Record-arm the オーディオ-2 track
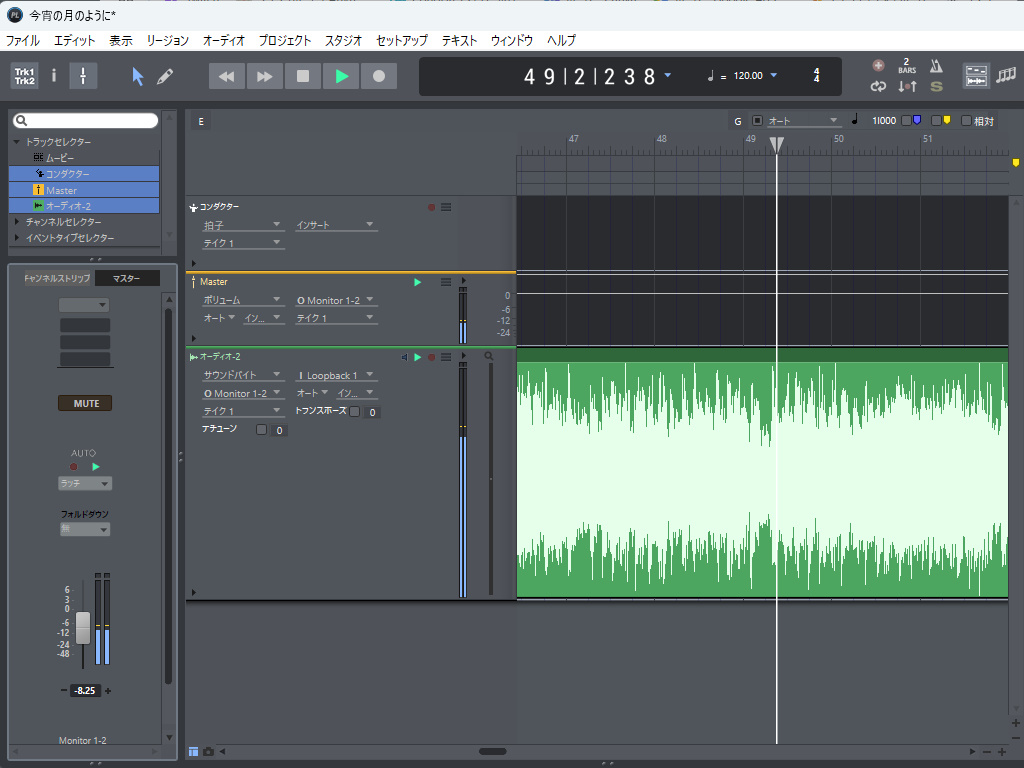Image resolution: width=1024 pixels, height=768 pixels. click(x=431, y=357)
